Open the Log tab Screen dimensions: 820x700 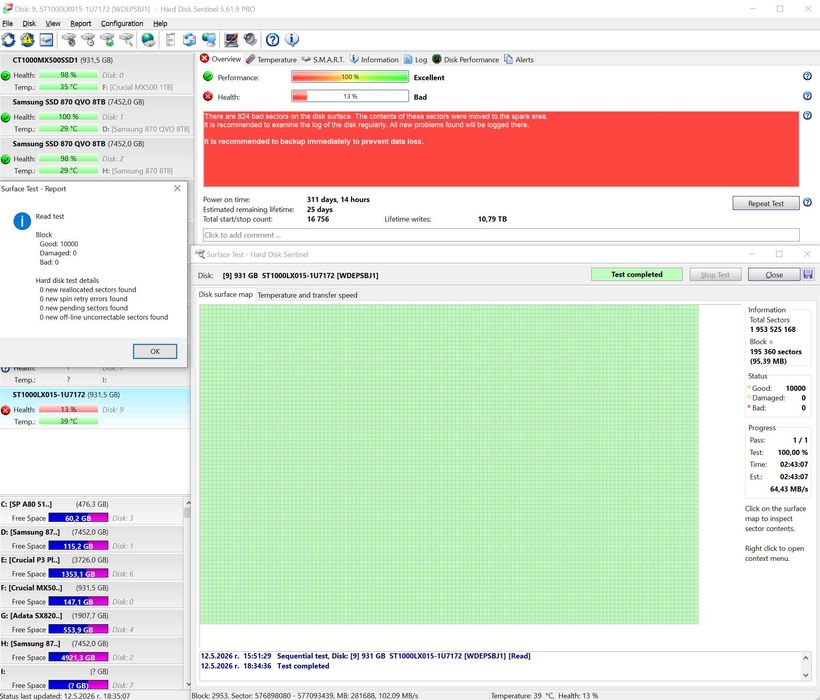point(416,60)
